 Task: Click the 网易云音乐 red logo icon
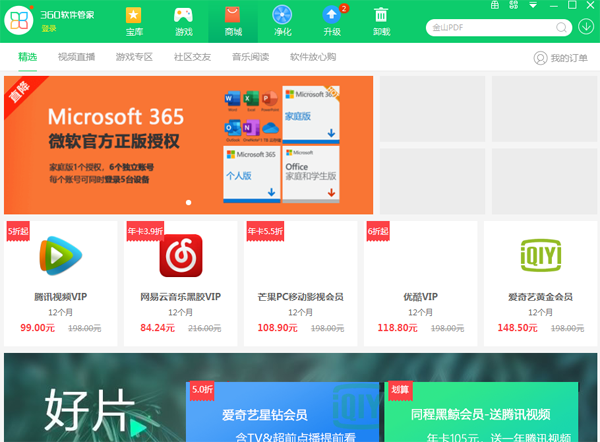point(181,256)
